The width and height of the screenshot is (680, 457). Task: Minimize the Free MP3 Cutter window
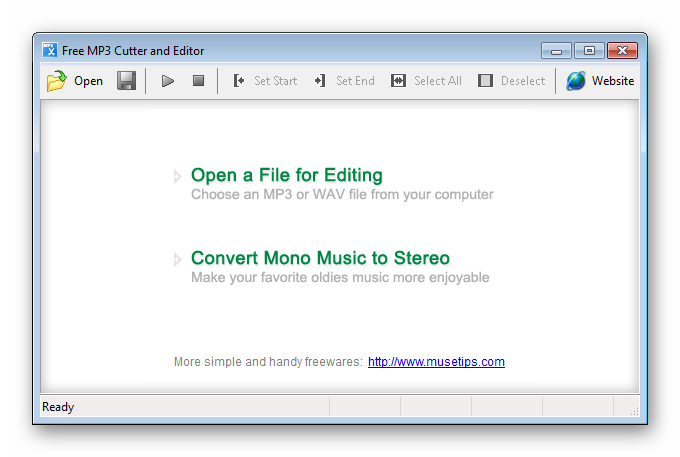556,51
